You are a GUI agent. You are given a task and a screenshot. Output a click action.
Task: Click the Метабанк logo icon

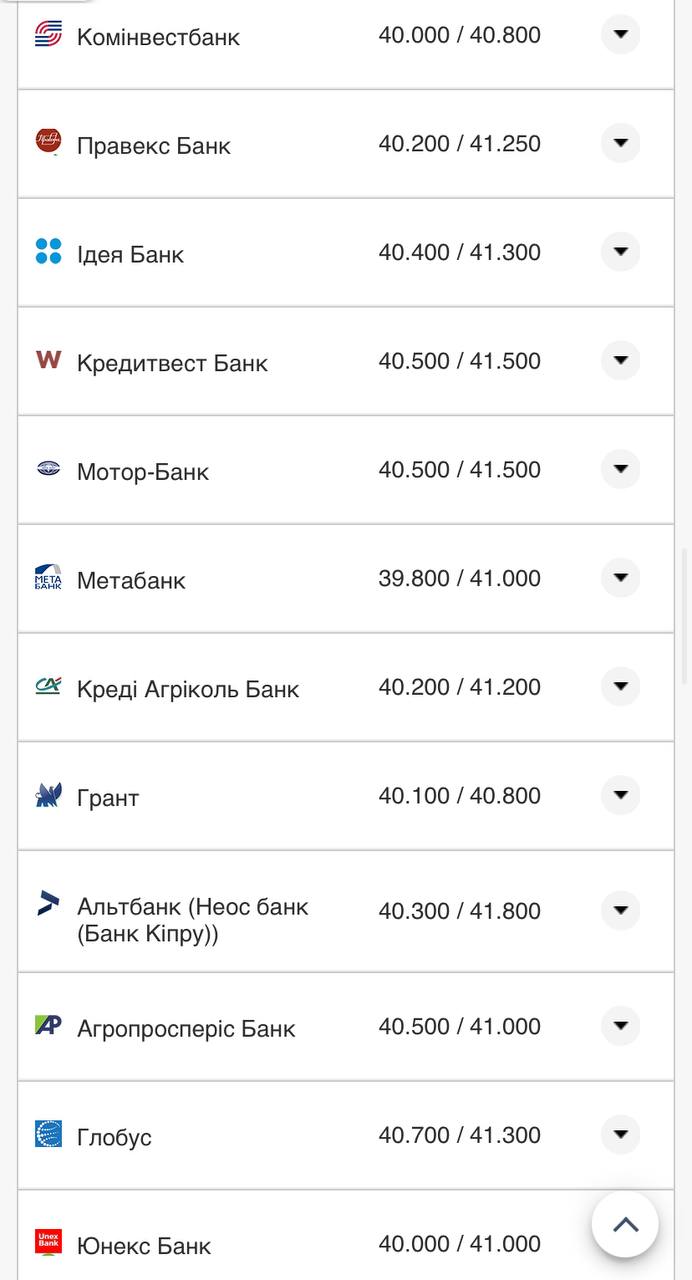coord(48,577)
